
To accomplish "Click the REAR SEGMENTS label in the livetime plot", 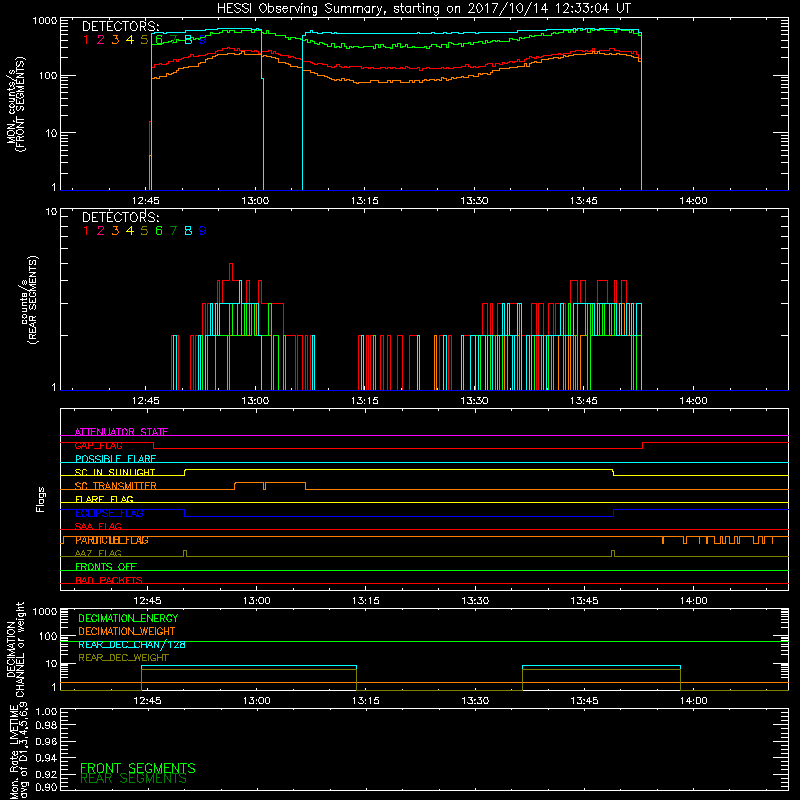I will [x=133, y=779].
